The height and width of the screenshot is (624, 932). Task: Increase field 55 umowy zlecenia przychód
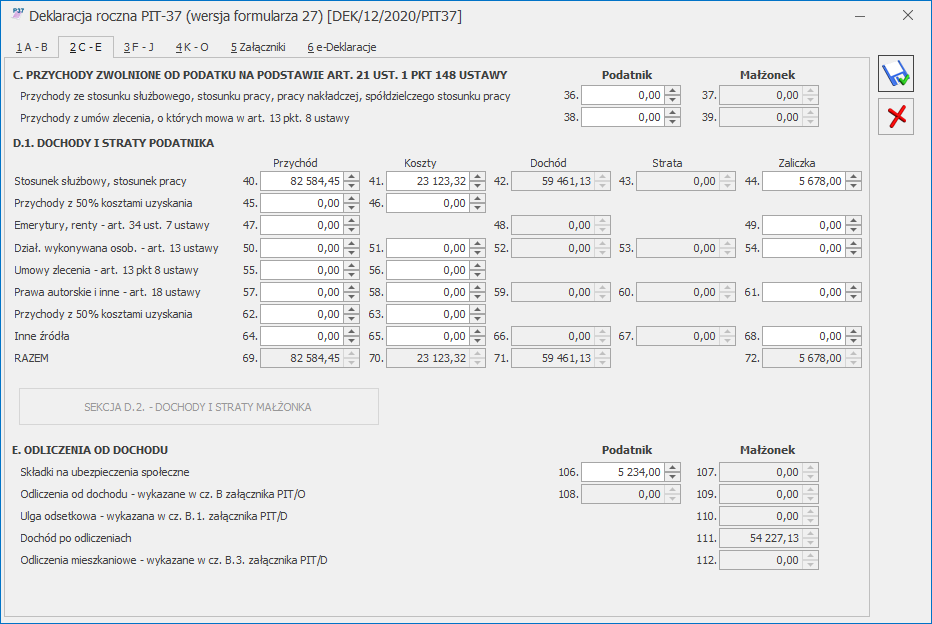pos(352,265)
